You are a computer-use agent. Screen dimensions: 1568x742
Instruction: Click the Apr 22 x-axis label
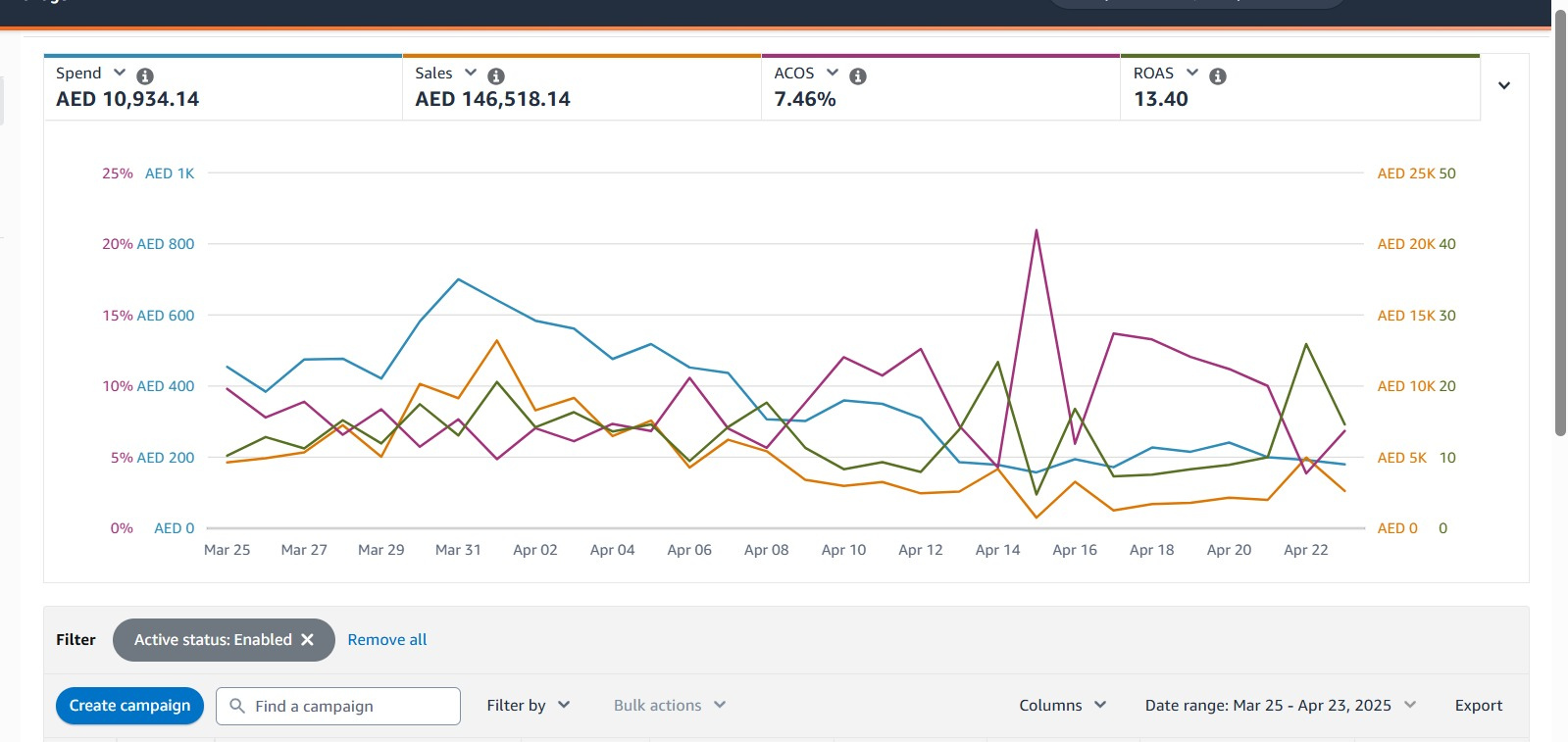coord(1306,550)
